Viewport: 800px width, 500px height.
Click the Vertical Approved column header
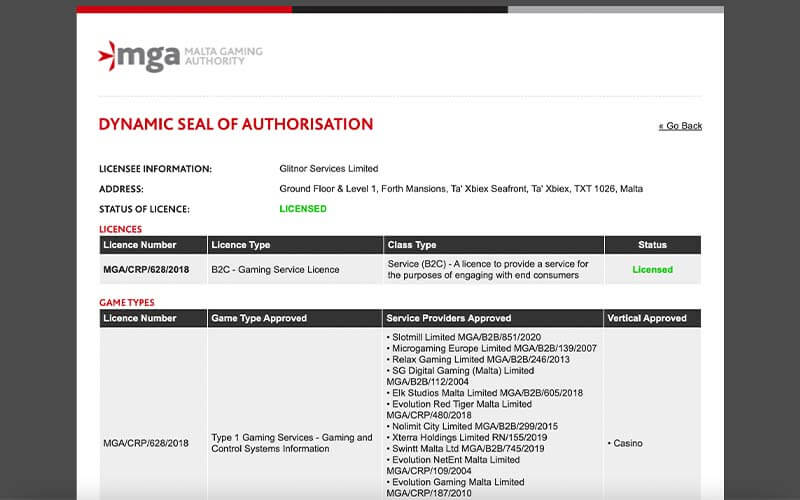652,318
